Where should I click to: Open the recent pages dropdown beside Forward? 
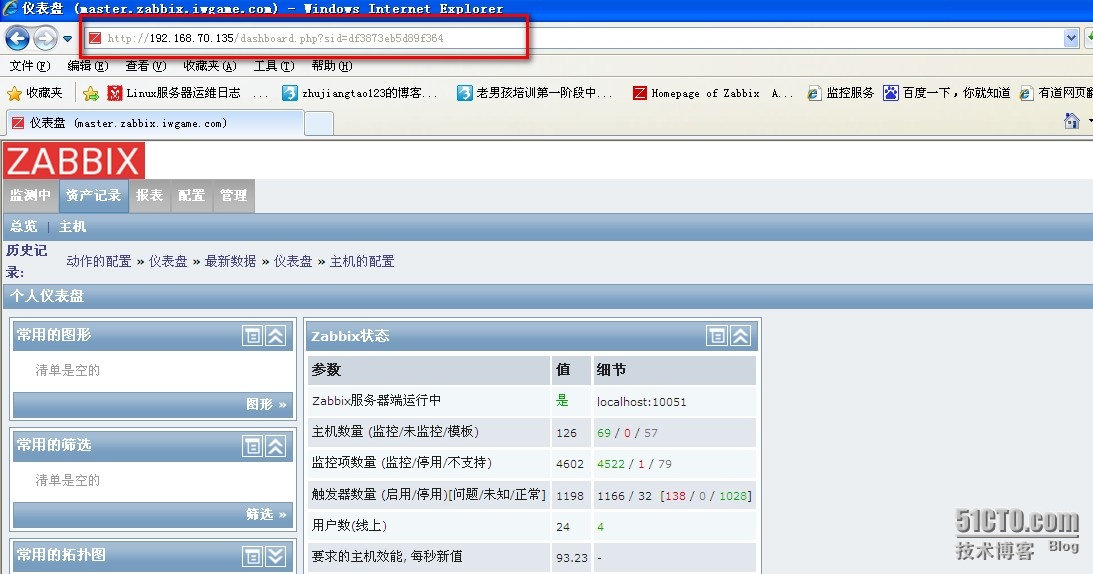(x=67, y=38)
